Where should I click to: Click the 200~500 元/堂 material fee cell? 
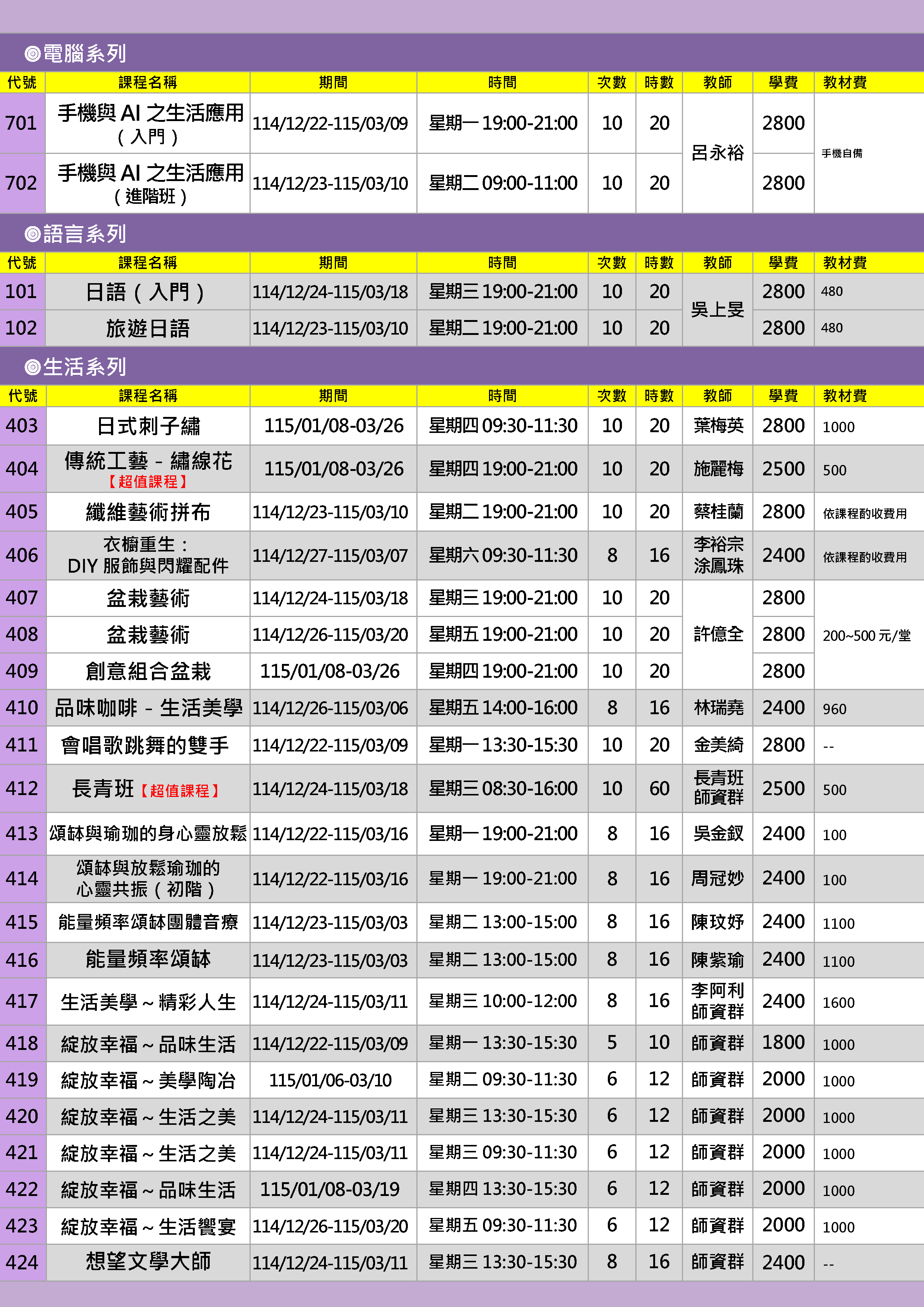click(866, 635)
